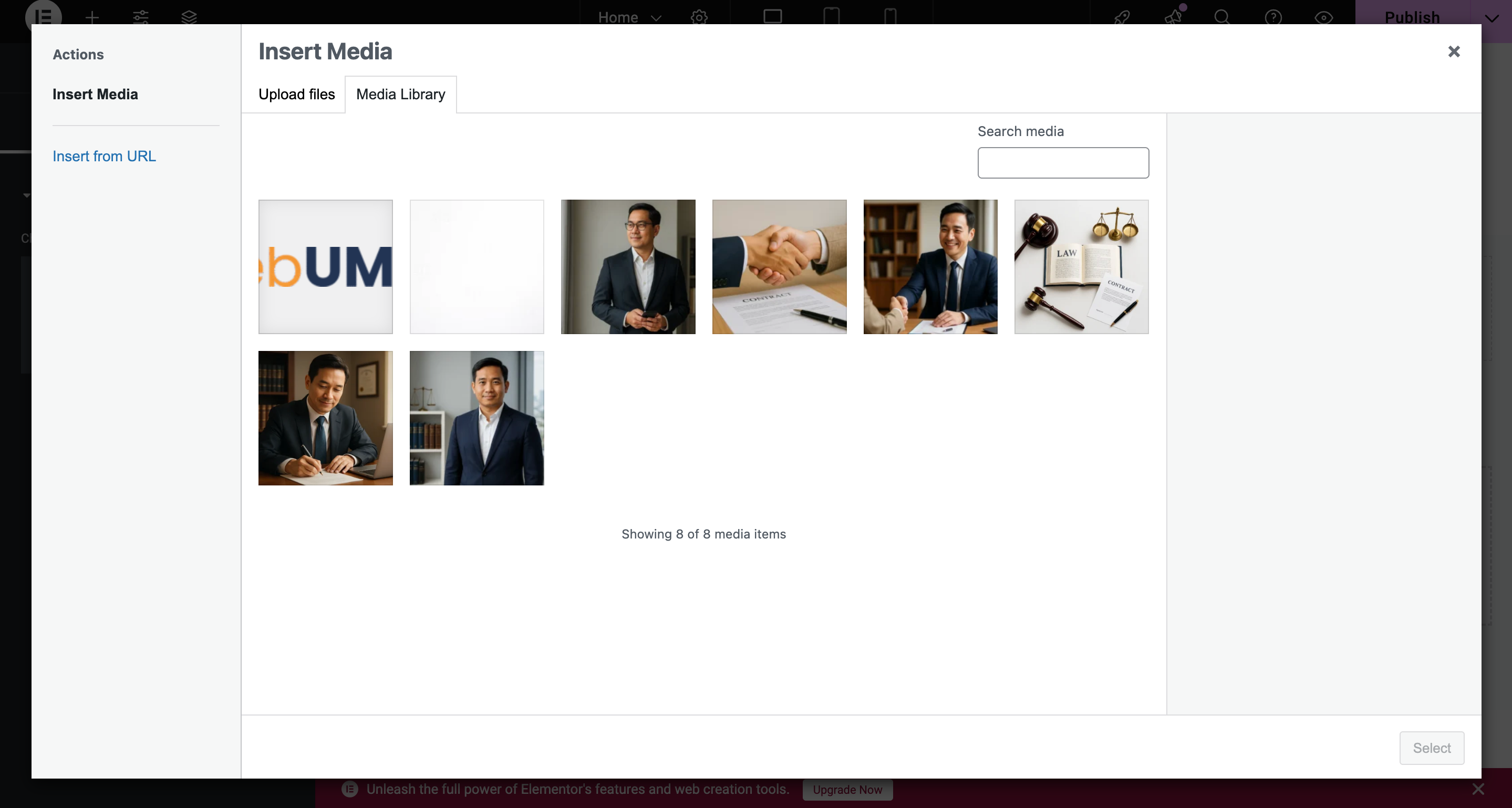The height and width of the screenshot is (808, 1512).
Task: Choose the handshake over contract image
Action: (x=779, y=267)
